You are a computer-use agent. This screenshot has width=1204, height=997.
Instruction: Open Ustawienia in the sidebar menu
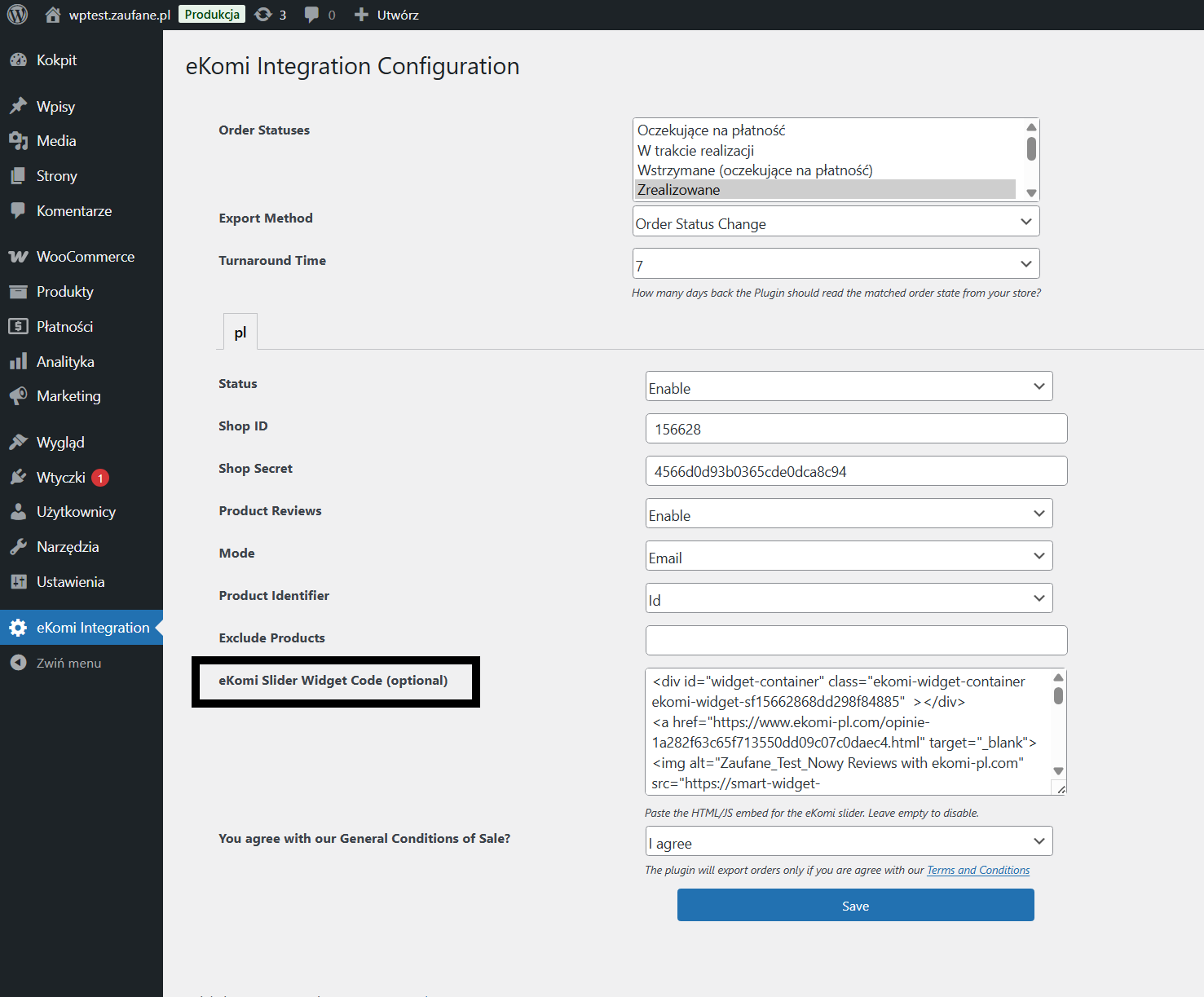tap(70, 582)
